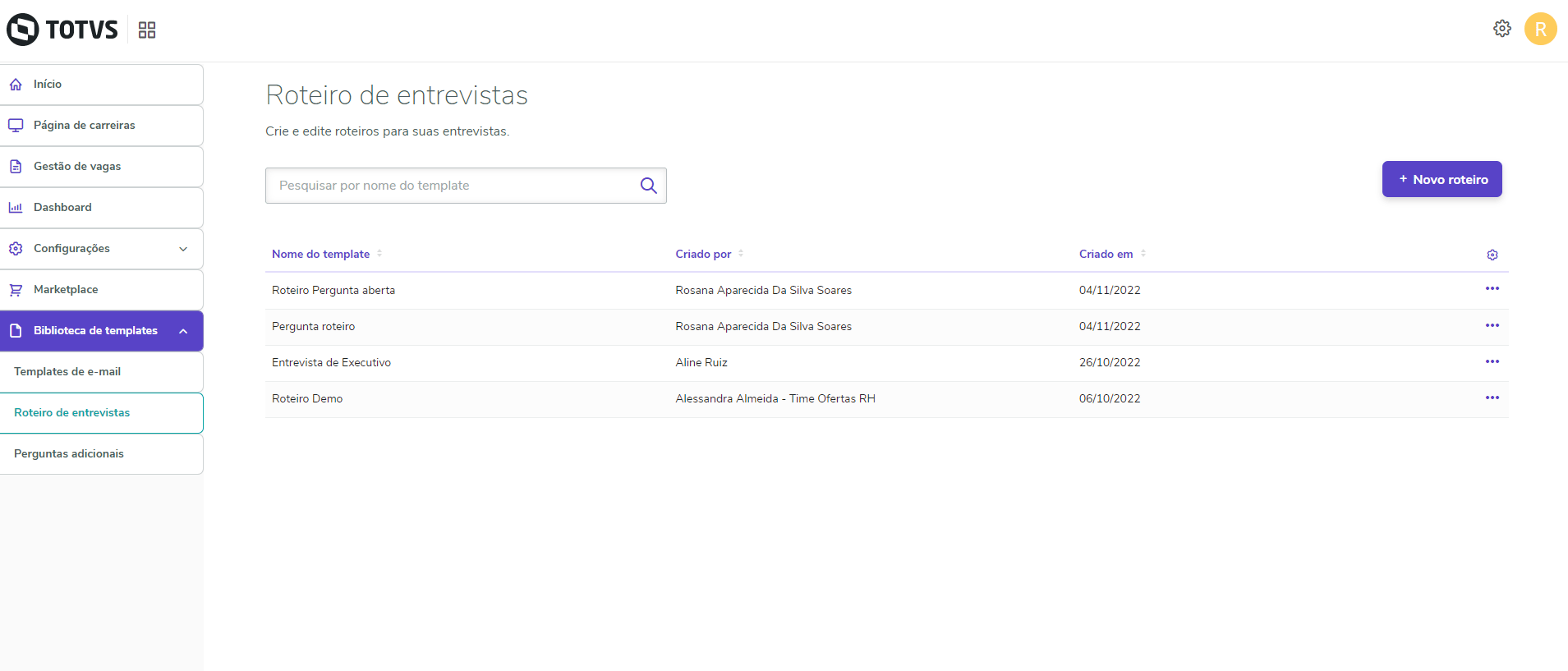Open actions menu for Pergunta roteiro
Image resolution: width=1568 pixels, height=671 pixels.
(1492, 326)
